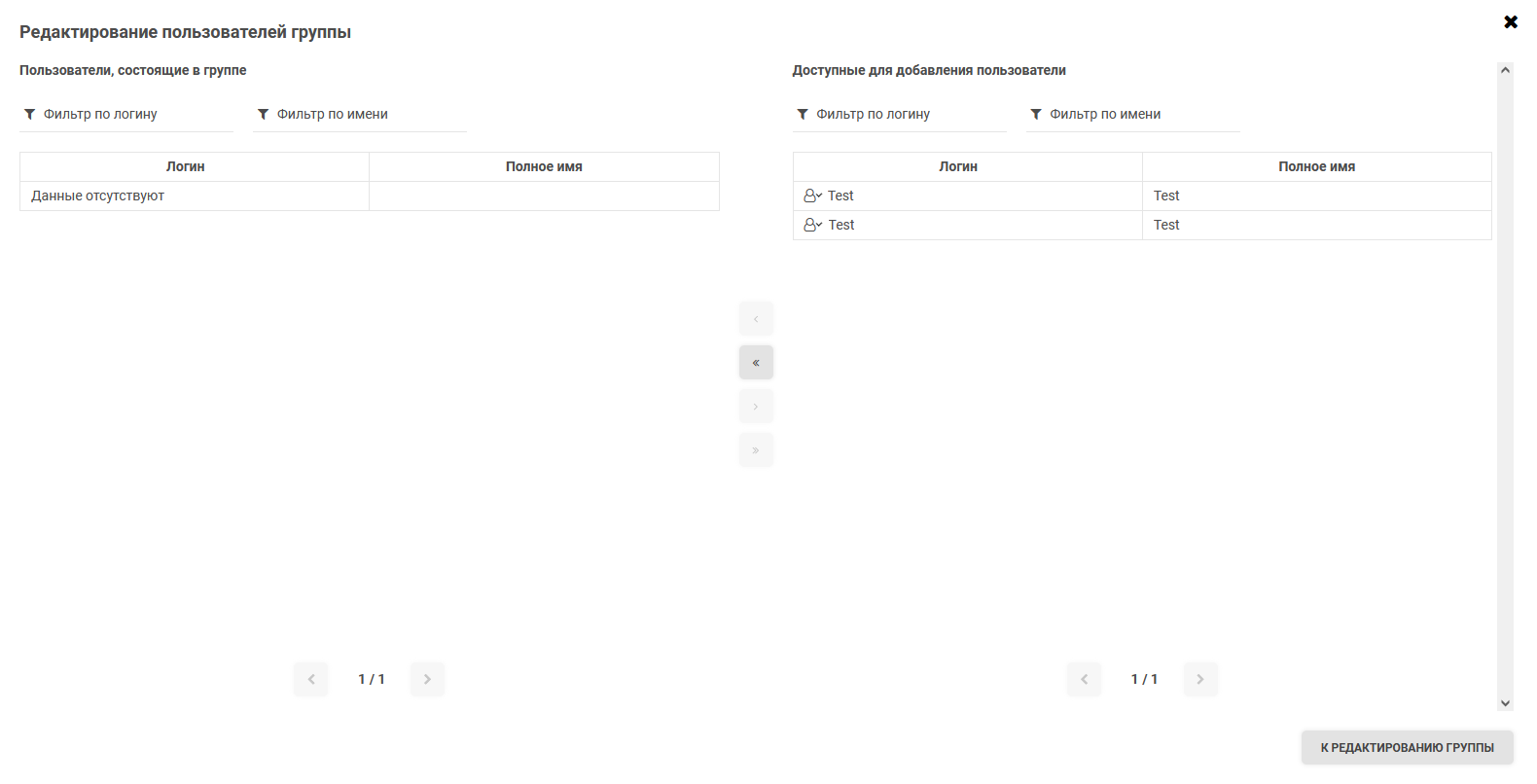Go to next page of available users
Image resolution: width=1537 pixels, height=784 pixels.
tap(1200, 679)
